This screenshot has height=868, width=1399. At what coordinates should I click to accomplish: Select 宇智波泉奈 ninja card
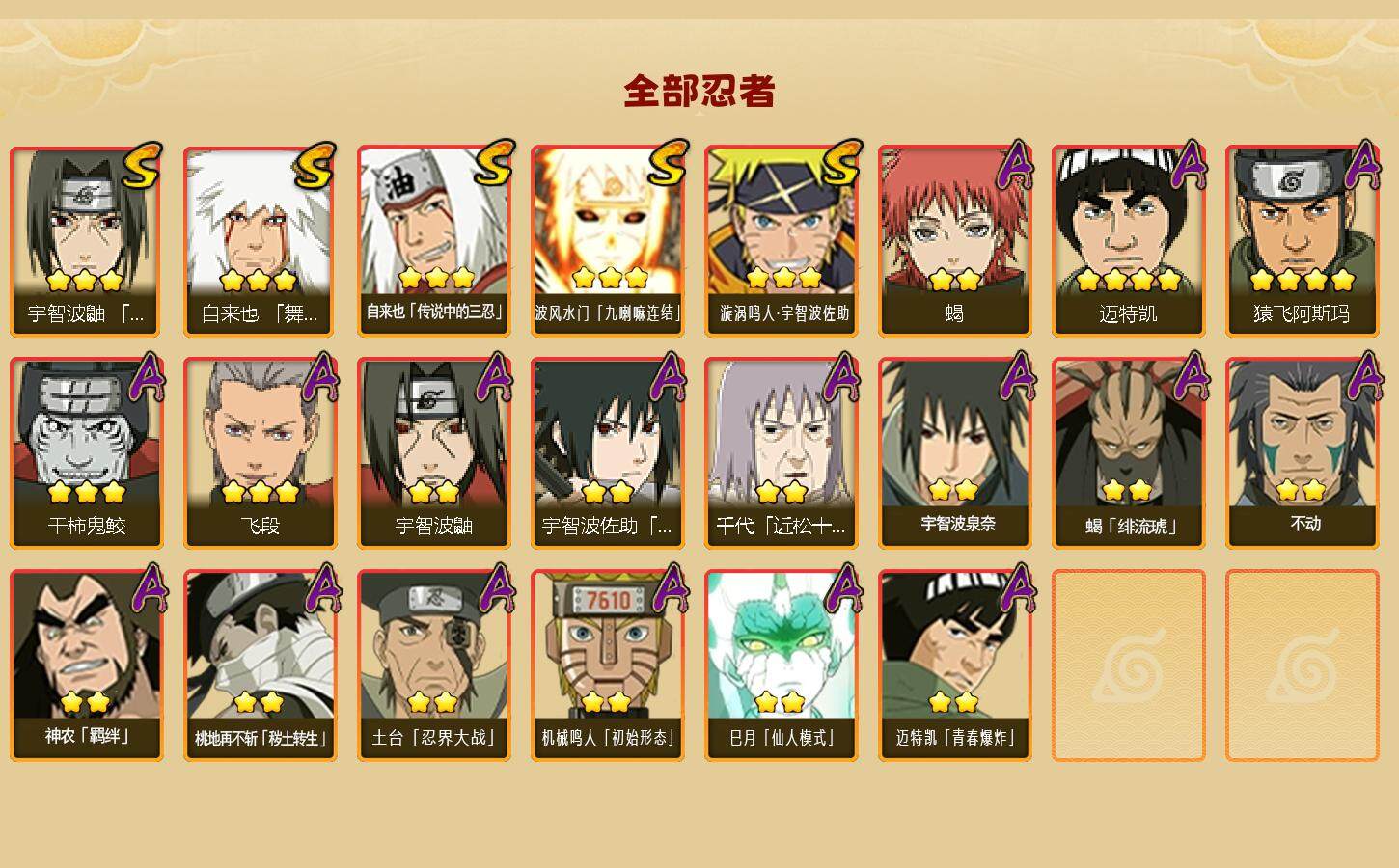tap(954, 453)
